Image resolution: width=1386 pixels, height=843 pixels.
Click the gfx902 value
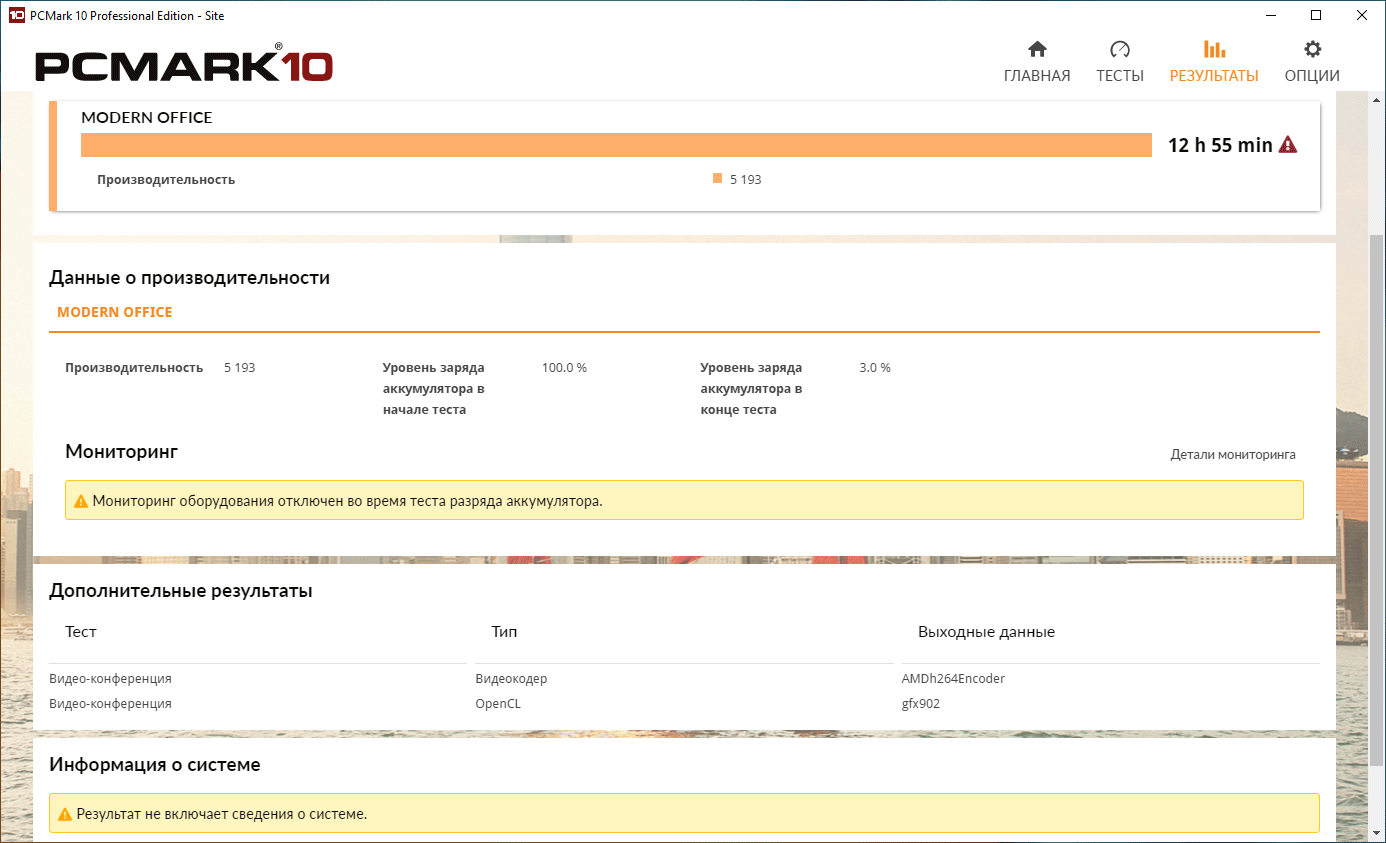pyautogui.click(x=921, y=704)
